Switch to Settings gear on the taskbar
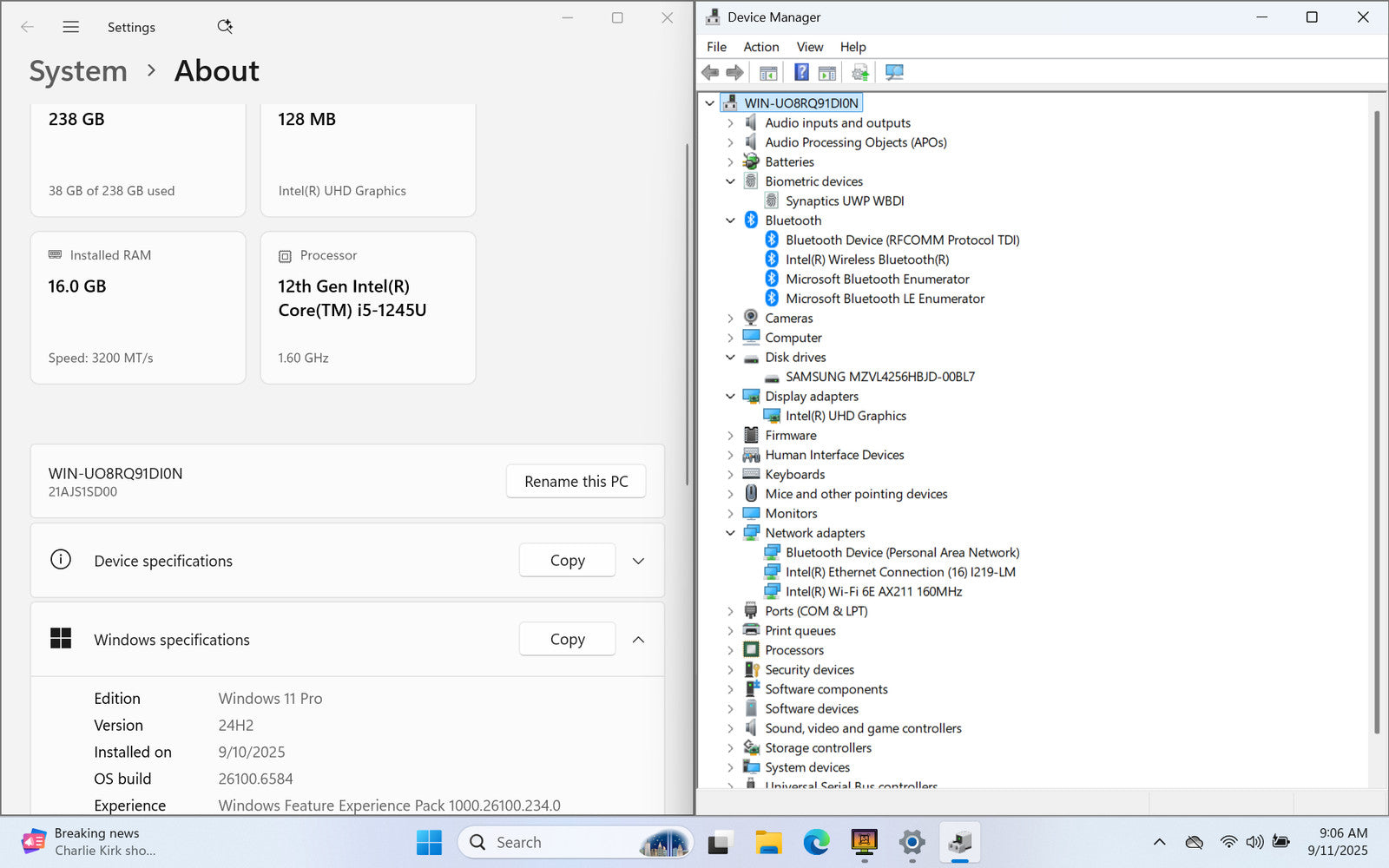 [912, 842]
